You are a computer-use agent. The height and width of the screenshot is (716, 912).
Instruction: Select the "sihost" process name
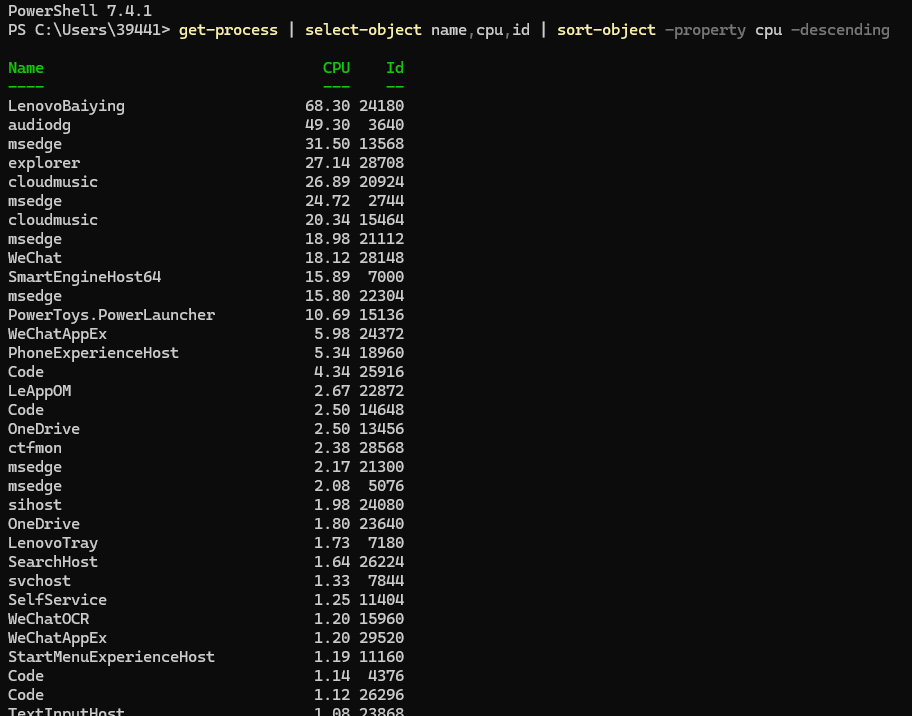[x=35, y=505]
